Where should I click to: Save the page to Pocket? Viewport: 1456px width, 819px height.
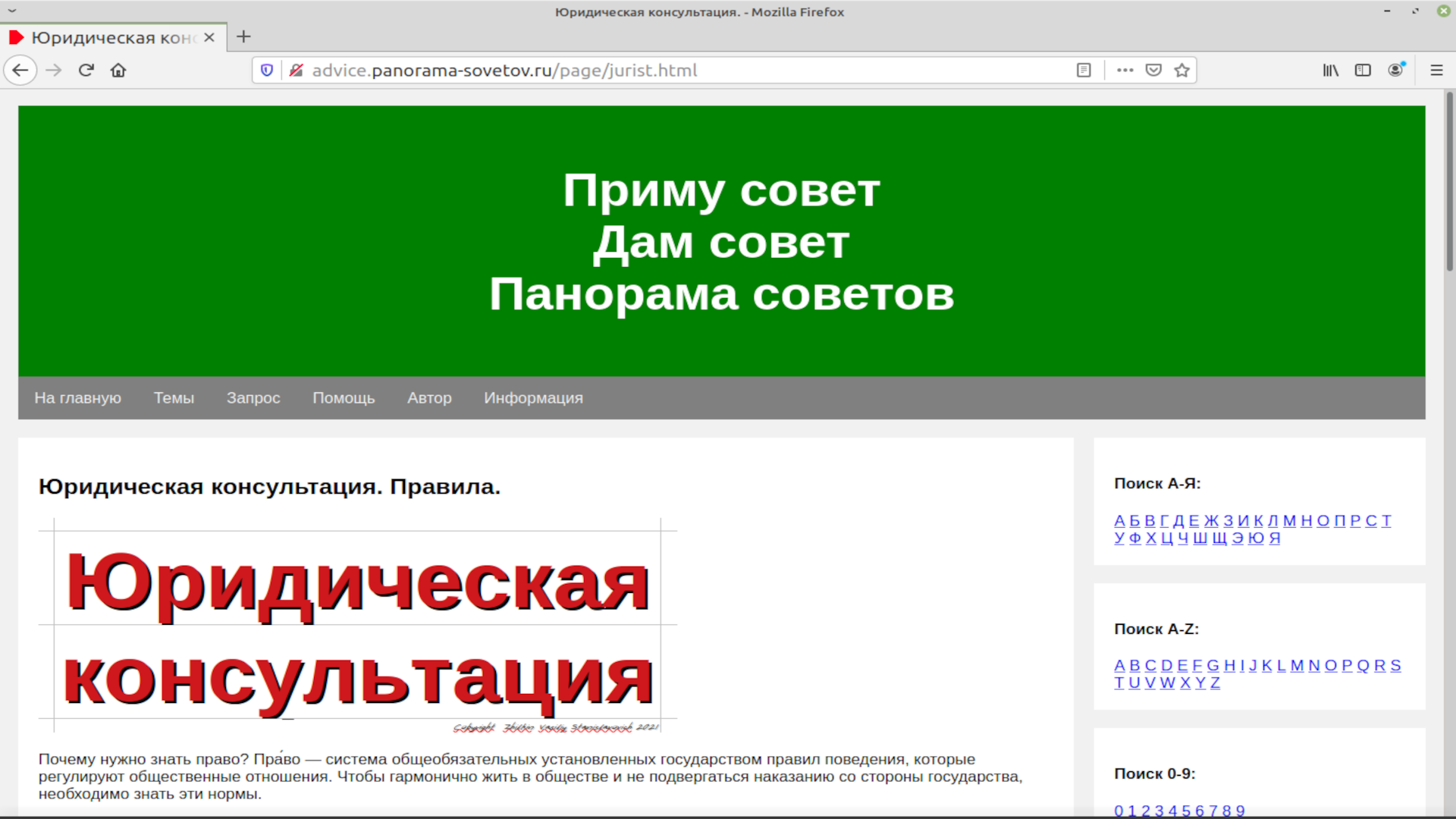coord(1153,70)
